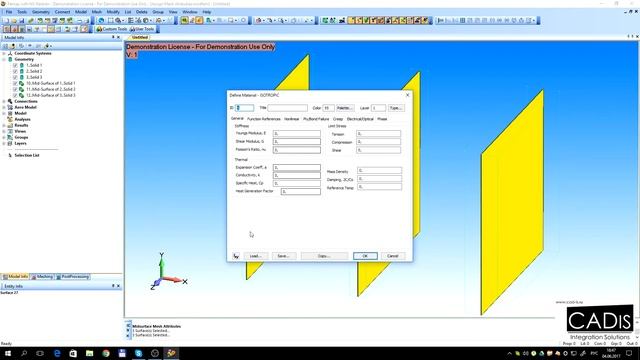Click the Results node icon
Viewport: 640px width, 360px height.
(x=10, y=125)
